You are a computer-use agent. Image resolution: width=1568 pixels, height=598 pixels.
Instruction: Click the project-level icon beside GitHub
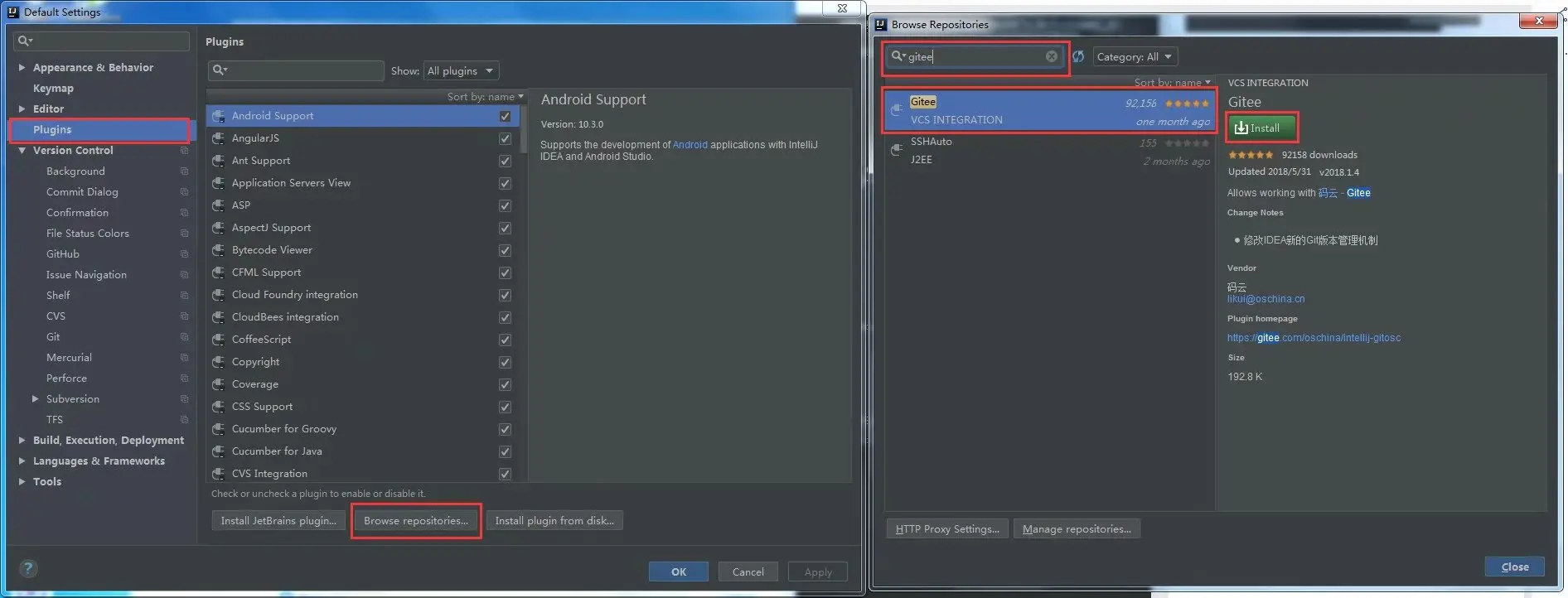[x=184, y=254]
